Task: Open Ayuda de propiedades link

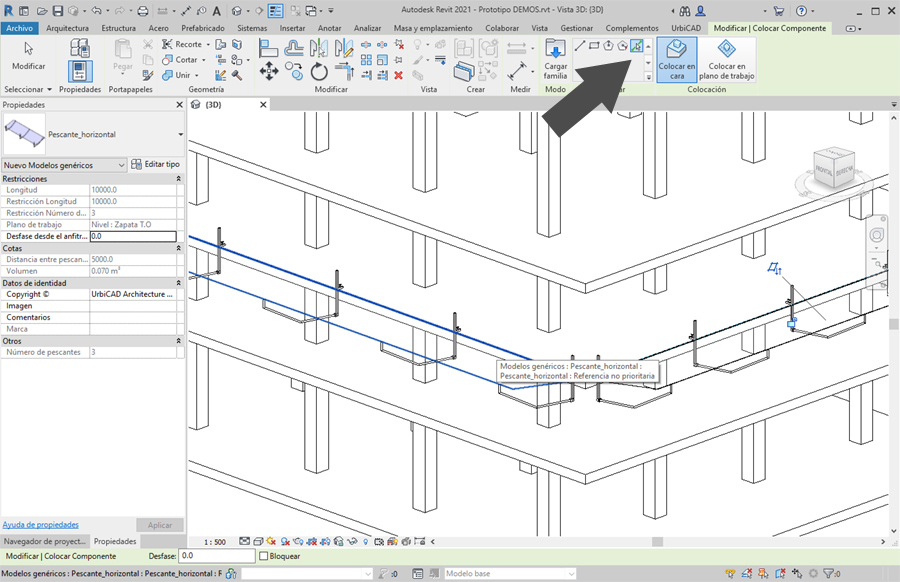Action: (x=40, y=524)
